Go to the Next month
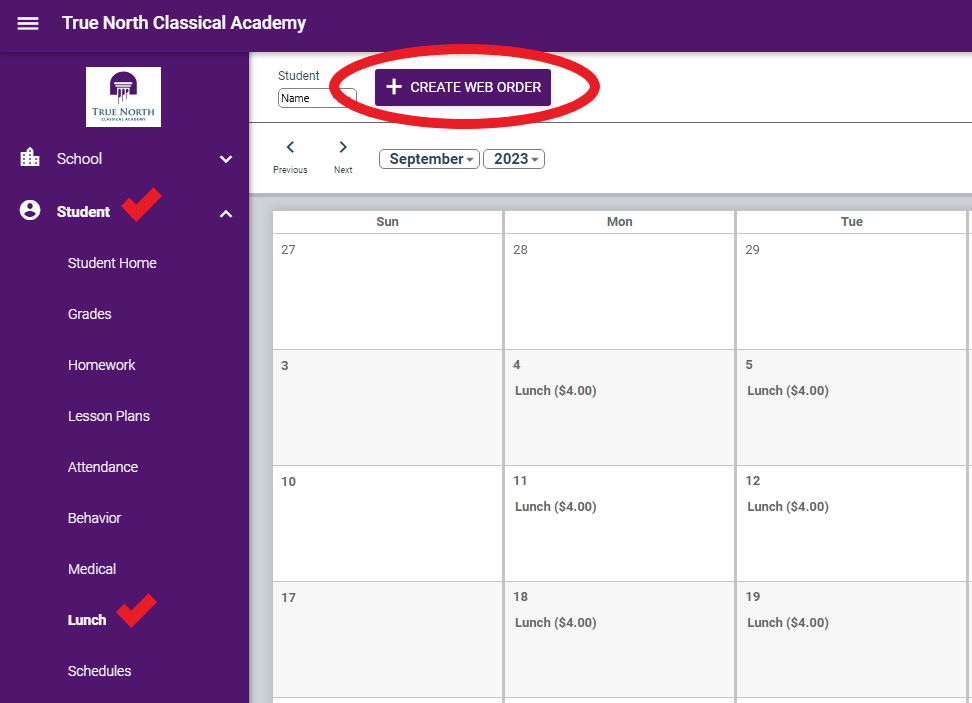Screen dimensions: 972x703 pos(343,157)
